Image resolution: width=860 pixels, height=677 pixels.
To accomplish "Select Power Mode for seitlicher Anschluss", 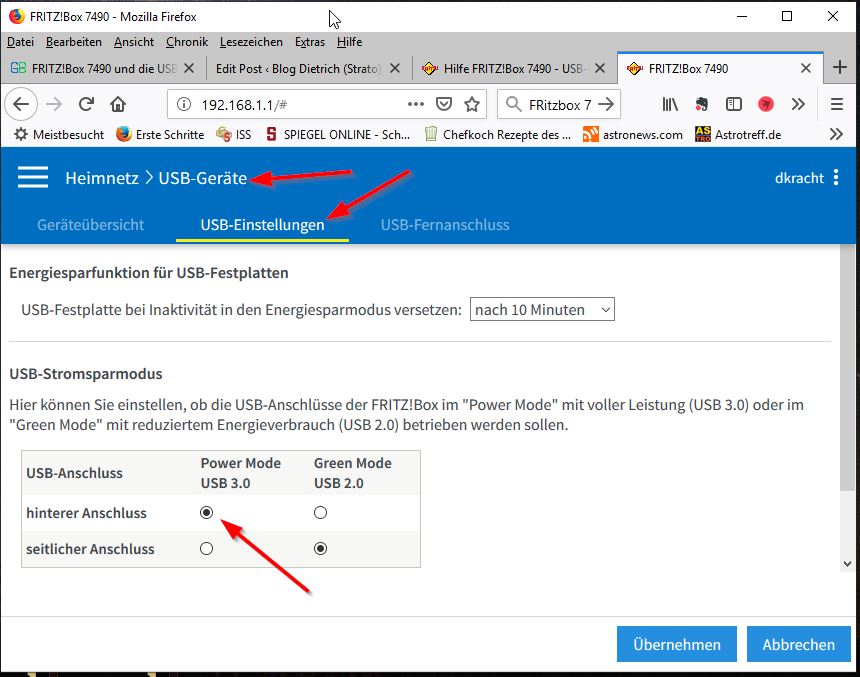I will (207, 549).
